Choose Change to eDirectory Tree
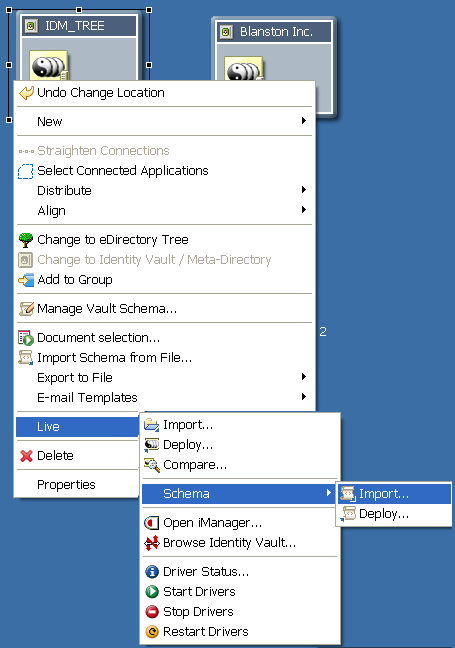This screenshot has width=455, height=648. pyautogui.click(x=164, y=240)
